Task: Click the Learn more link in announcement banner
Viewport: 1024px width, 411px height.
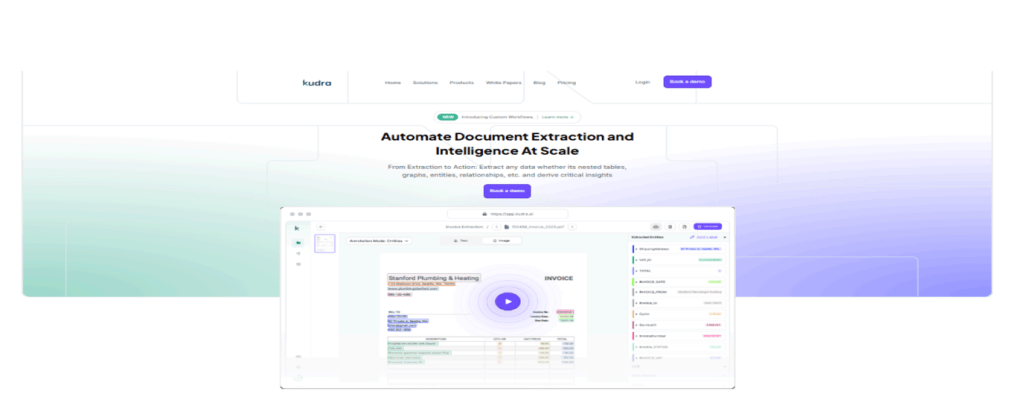Action: (x=558, y=117)
